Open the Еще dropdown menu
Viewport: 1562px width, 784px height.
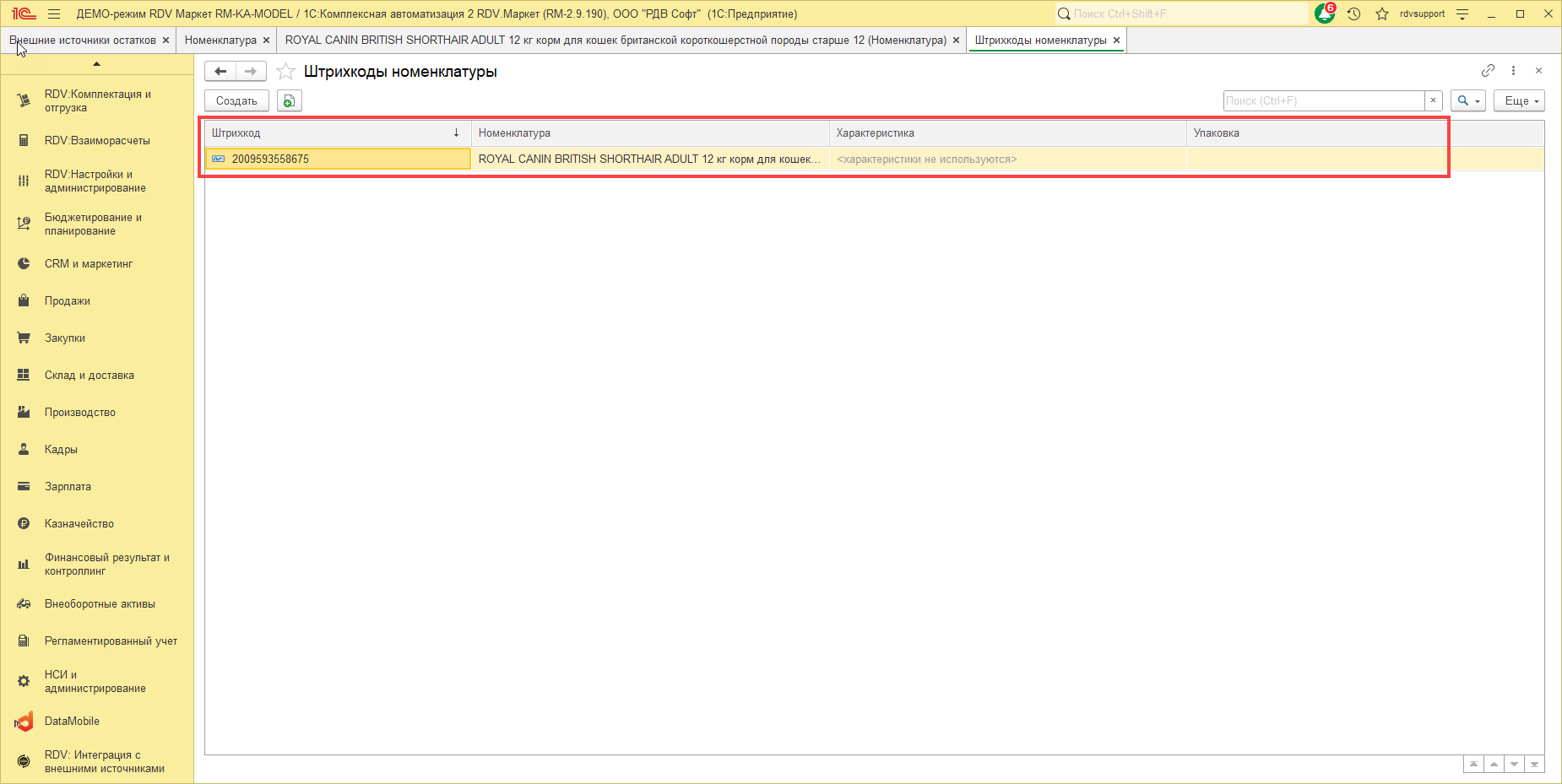pyautogui.click(x=1519, y=100)
